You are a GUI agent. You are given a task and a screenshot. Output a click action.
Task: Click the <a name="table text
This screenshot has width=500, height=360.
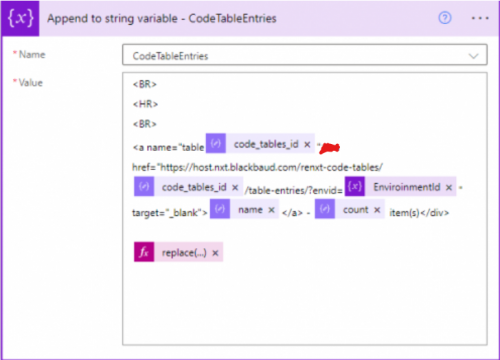(x=168, y=147)
